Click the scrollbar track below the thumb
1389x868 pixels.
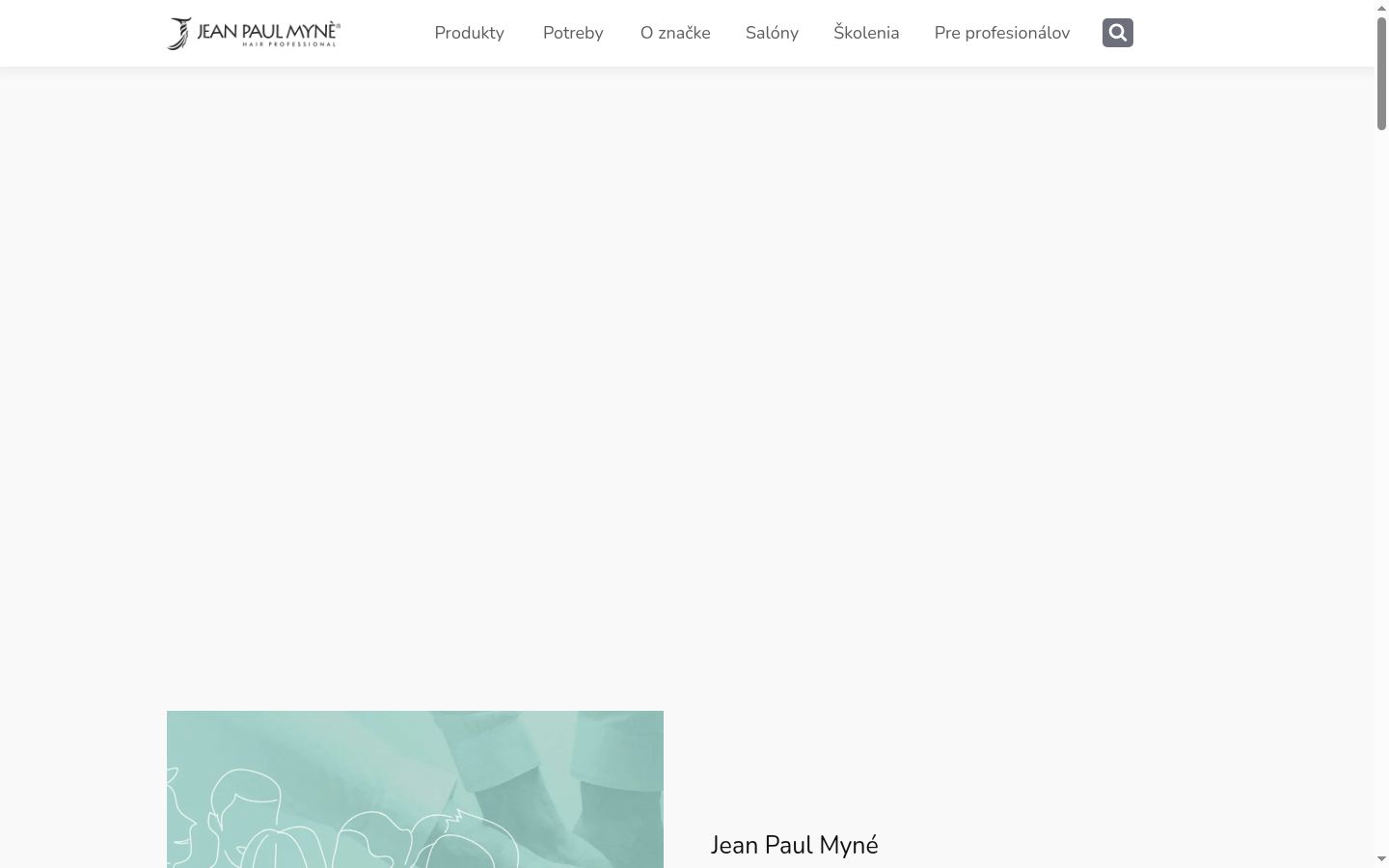pos(1381,482)
